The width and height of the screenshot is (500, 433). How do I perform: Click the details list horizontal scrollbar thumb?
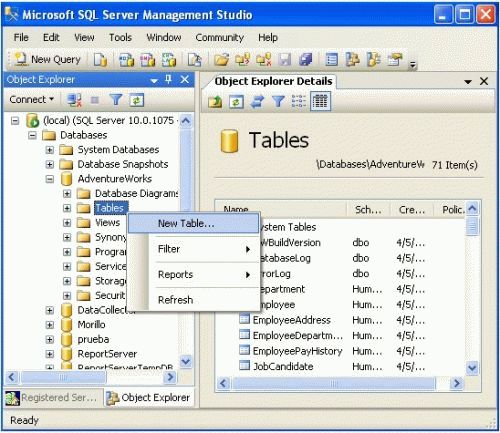click(x=334, y=384)
